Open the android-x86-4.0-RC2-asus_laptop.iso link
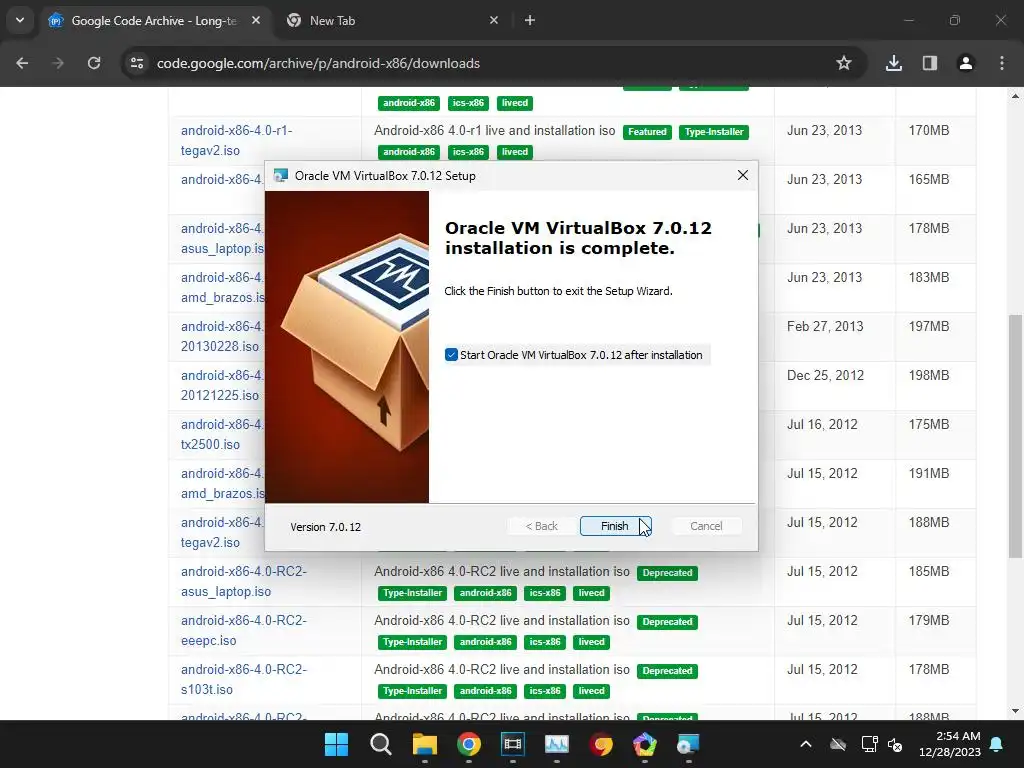 [244, 581]
